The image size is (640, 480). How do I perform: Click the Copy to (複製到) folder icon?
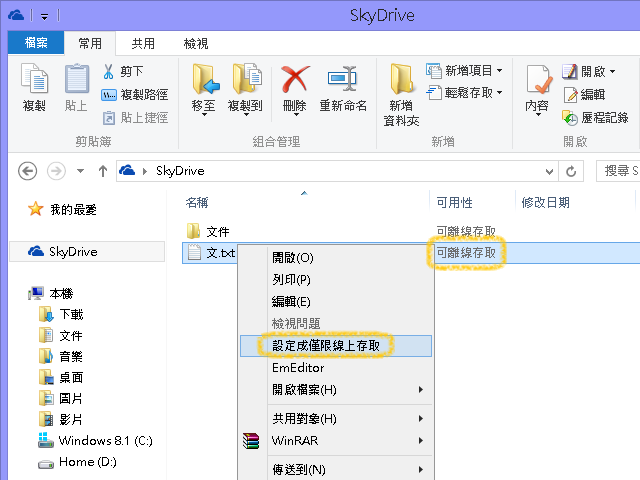(x=247, y=78)
